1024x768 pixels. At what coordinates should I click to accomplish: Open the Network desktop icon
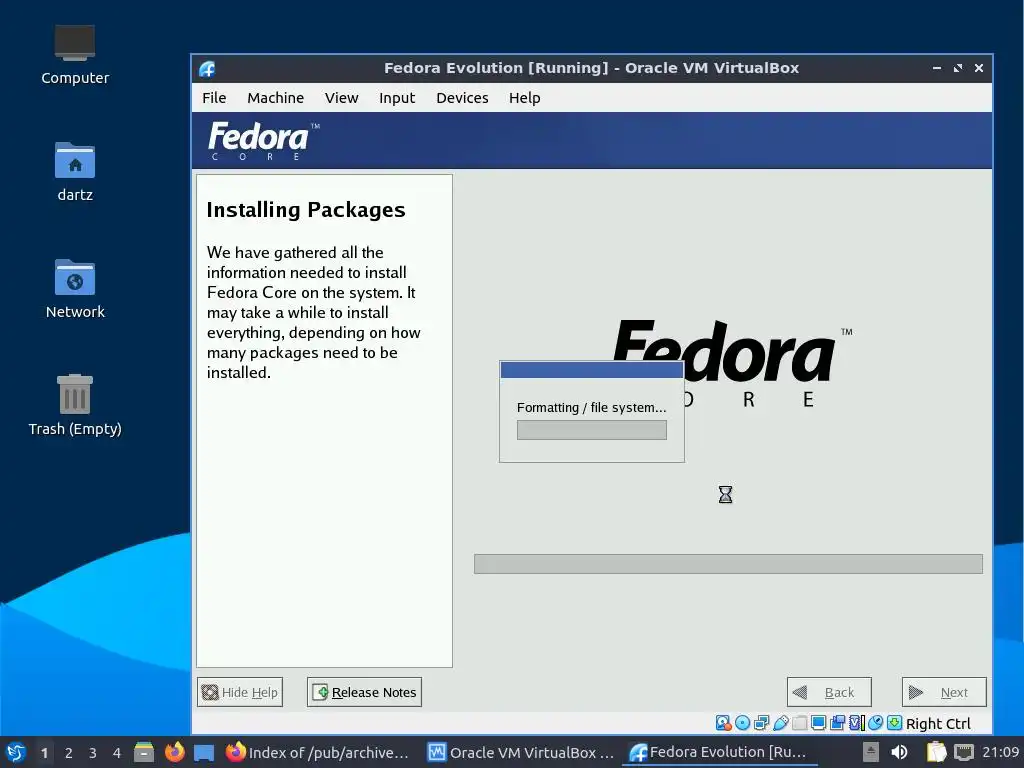pyautogui.click(x=75, y=289)
